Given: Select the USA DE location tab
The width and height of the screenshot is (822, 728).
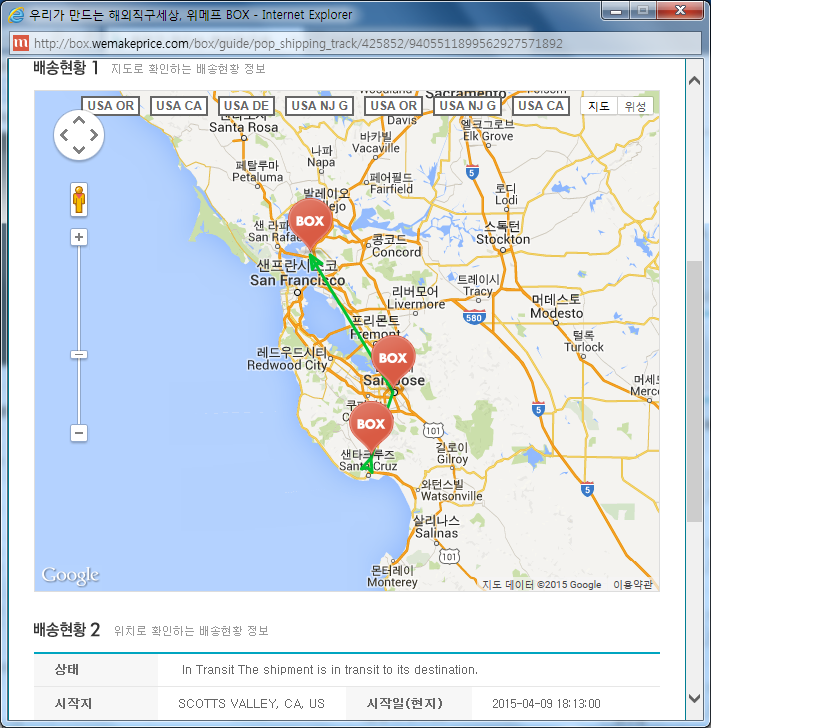Looking at the screenshot, I should tap(246, 106).
